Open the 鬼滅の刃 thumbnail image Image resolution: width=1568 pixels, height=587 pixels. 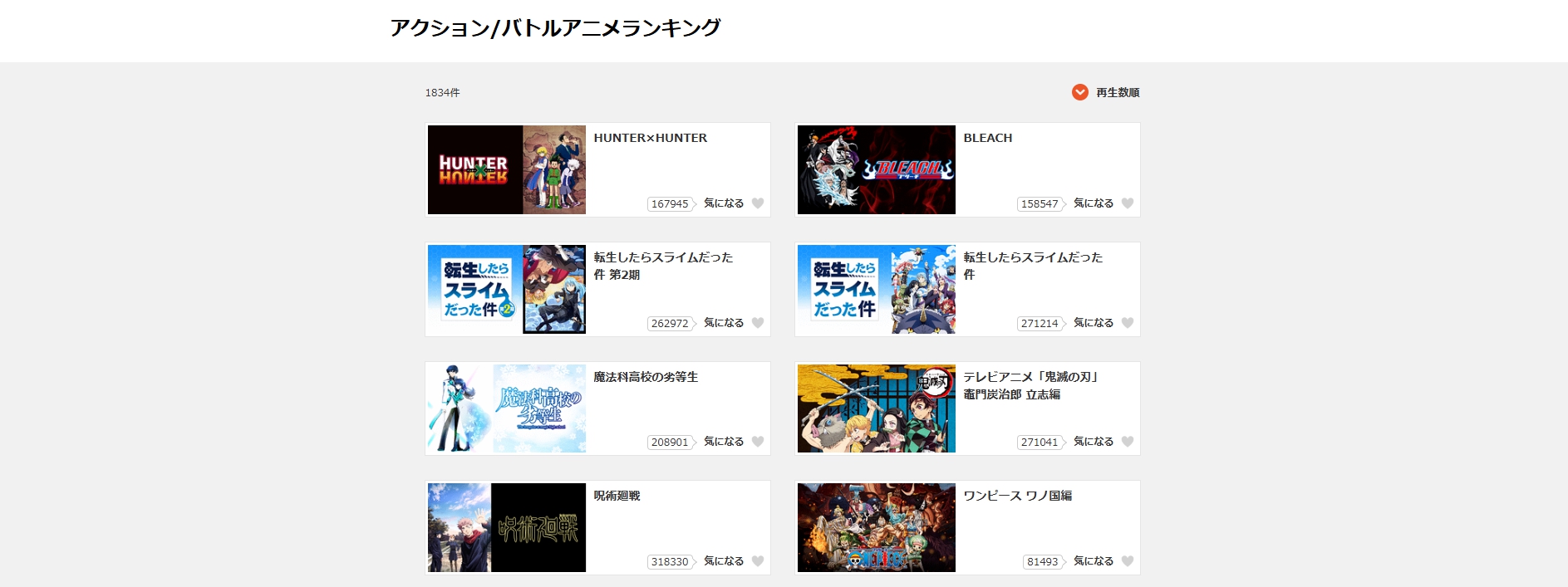pos(877,408)
